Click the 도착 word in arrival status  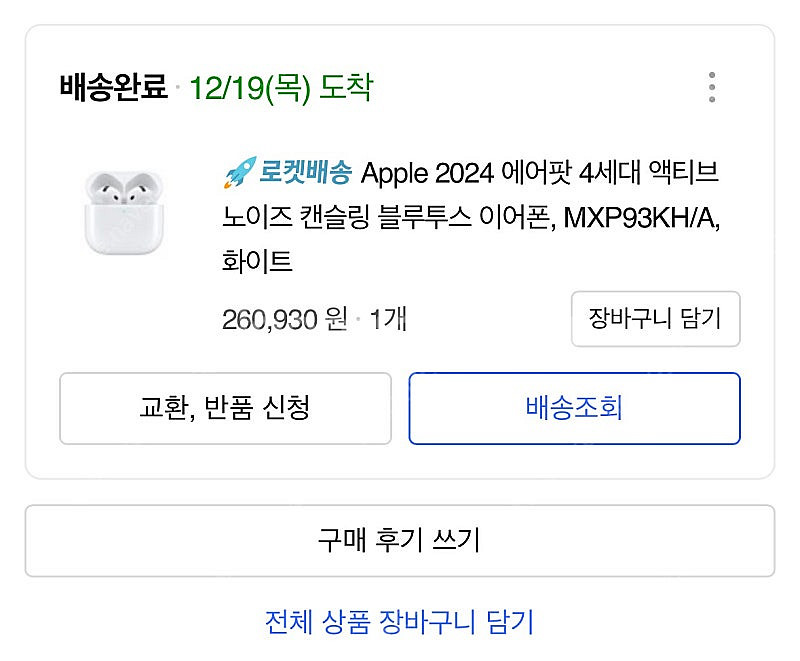tap(346, 87)
